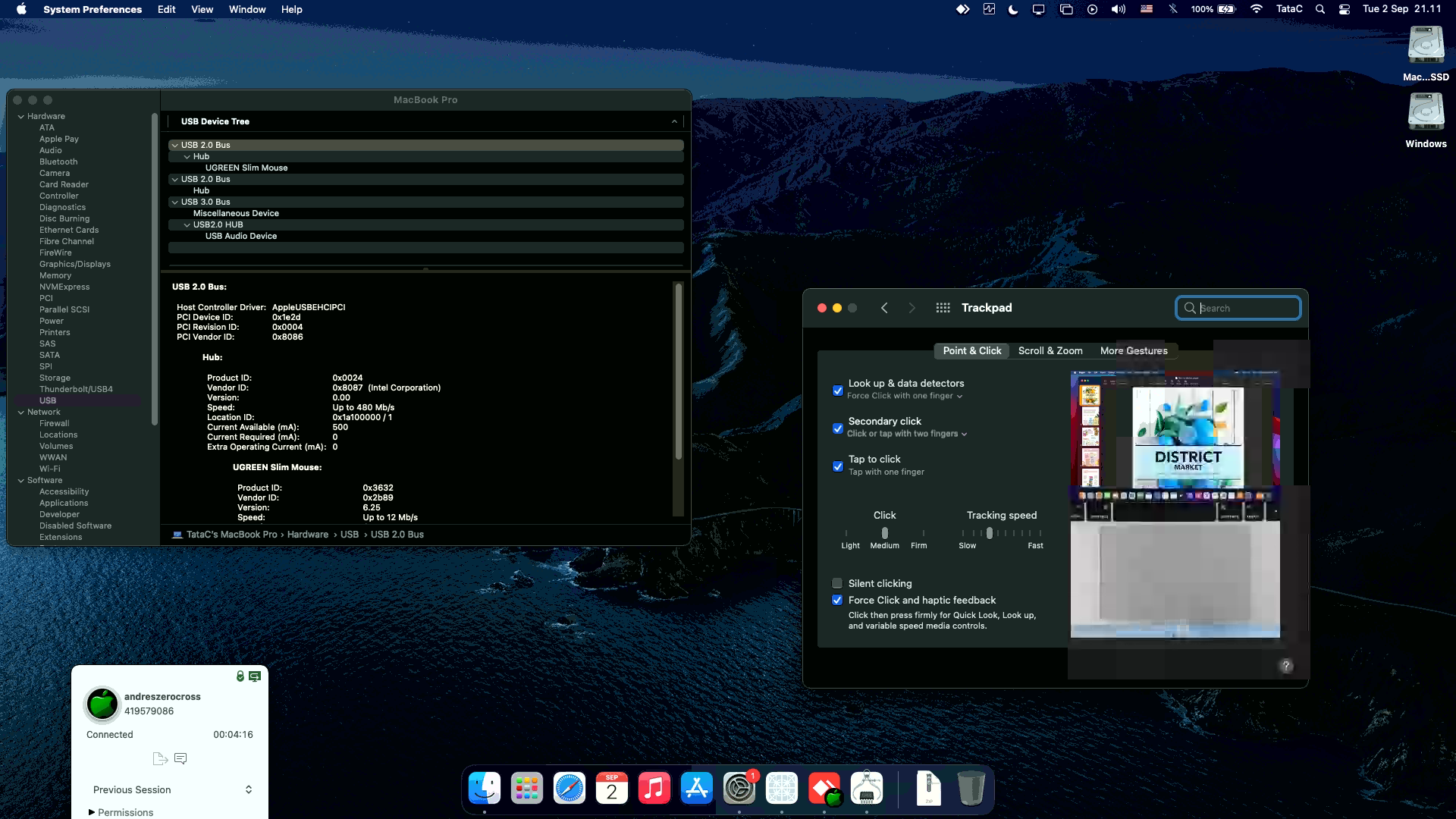The image size is (1456, 819).
Task: Enable Silent clicking checkbox
Action: click(x=837, y=583)
